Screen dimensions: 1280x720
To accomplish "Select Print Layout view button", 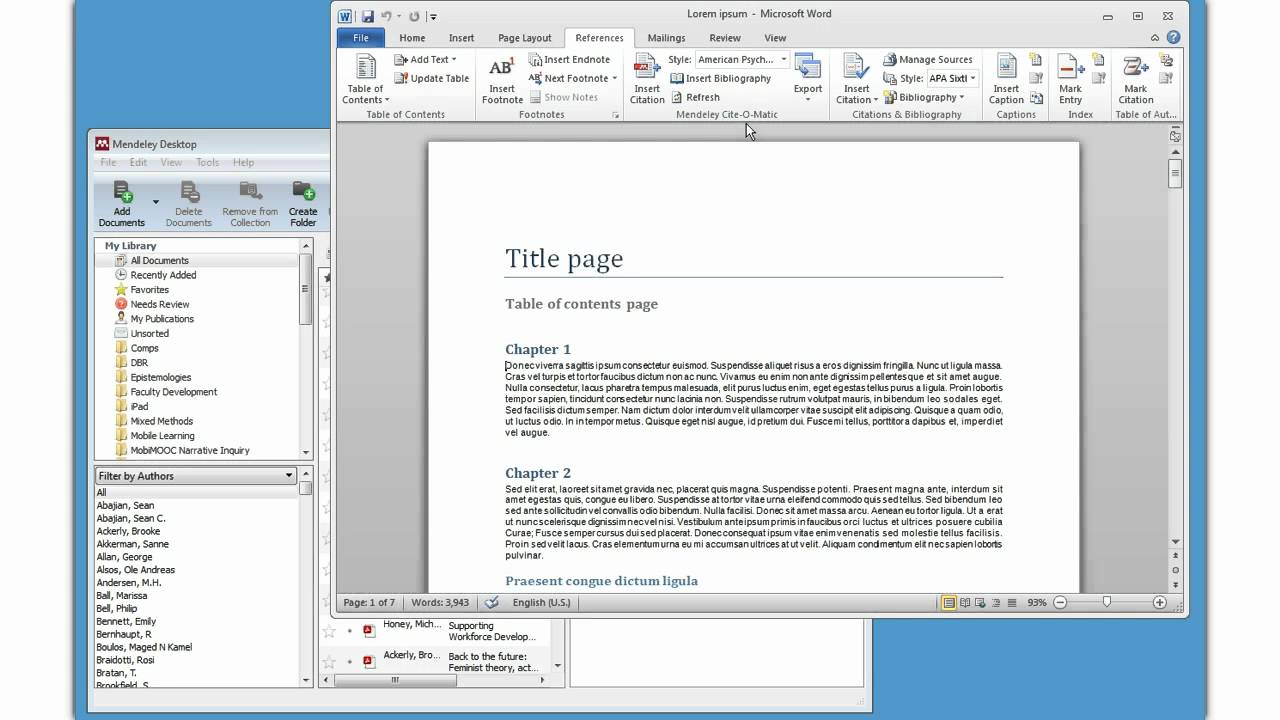I will click(x=948, y=603).
